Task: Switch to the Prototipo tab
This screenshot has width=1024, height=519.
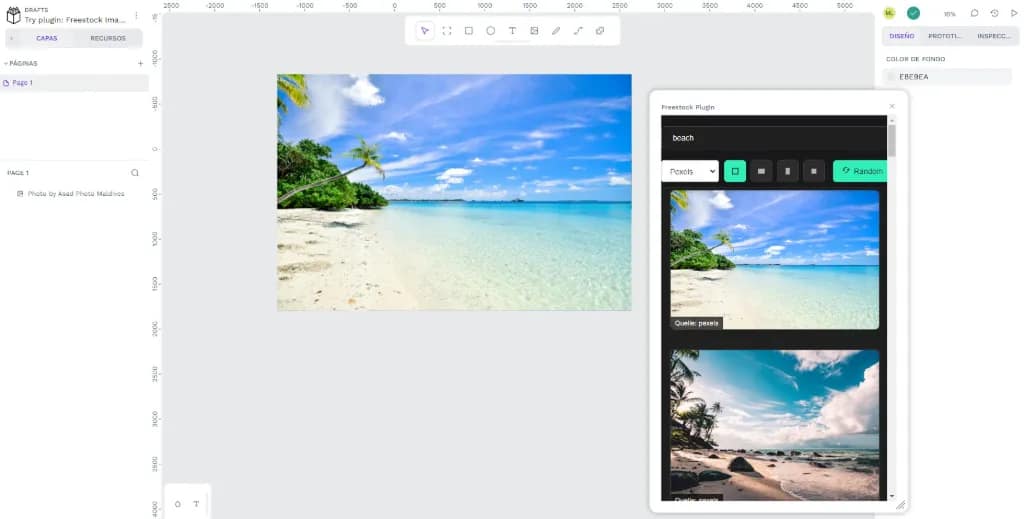Action: coord(945,36)
